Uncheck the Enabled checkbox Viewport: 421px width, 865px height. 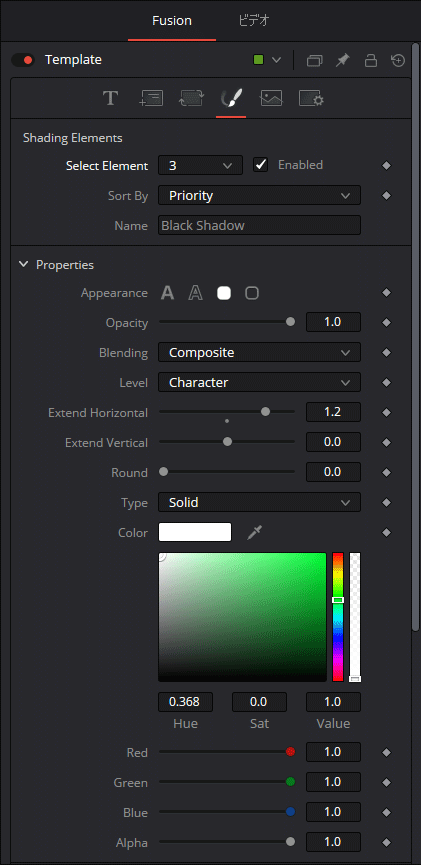[260, 165]
